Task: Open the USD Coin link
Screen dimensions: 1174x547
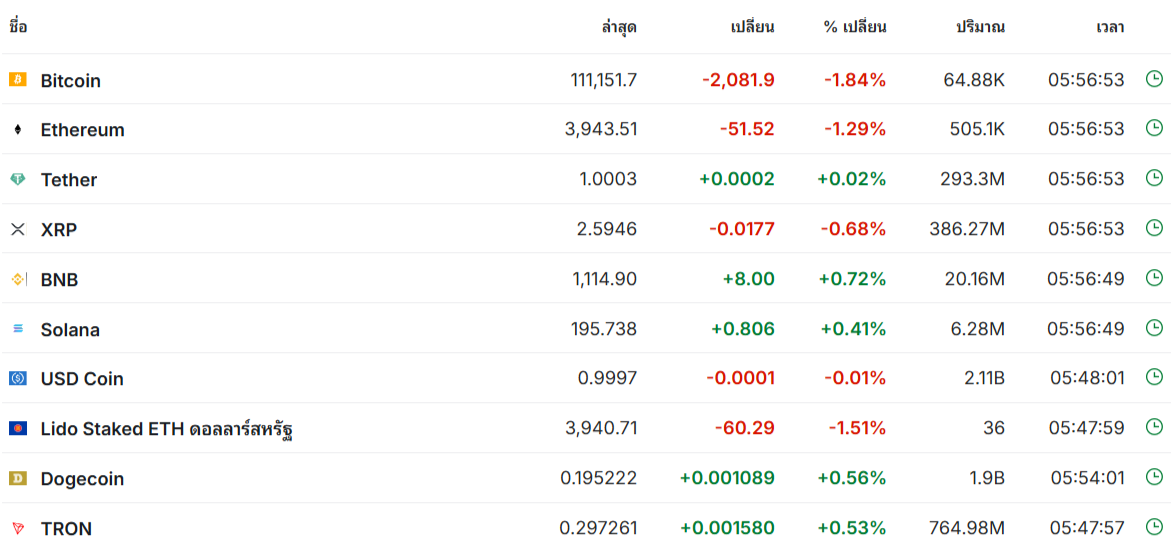Action: 82,379
